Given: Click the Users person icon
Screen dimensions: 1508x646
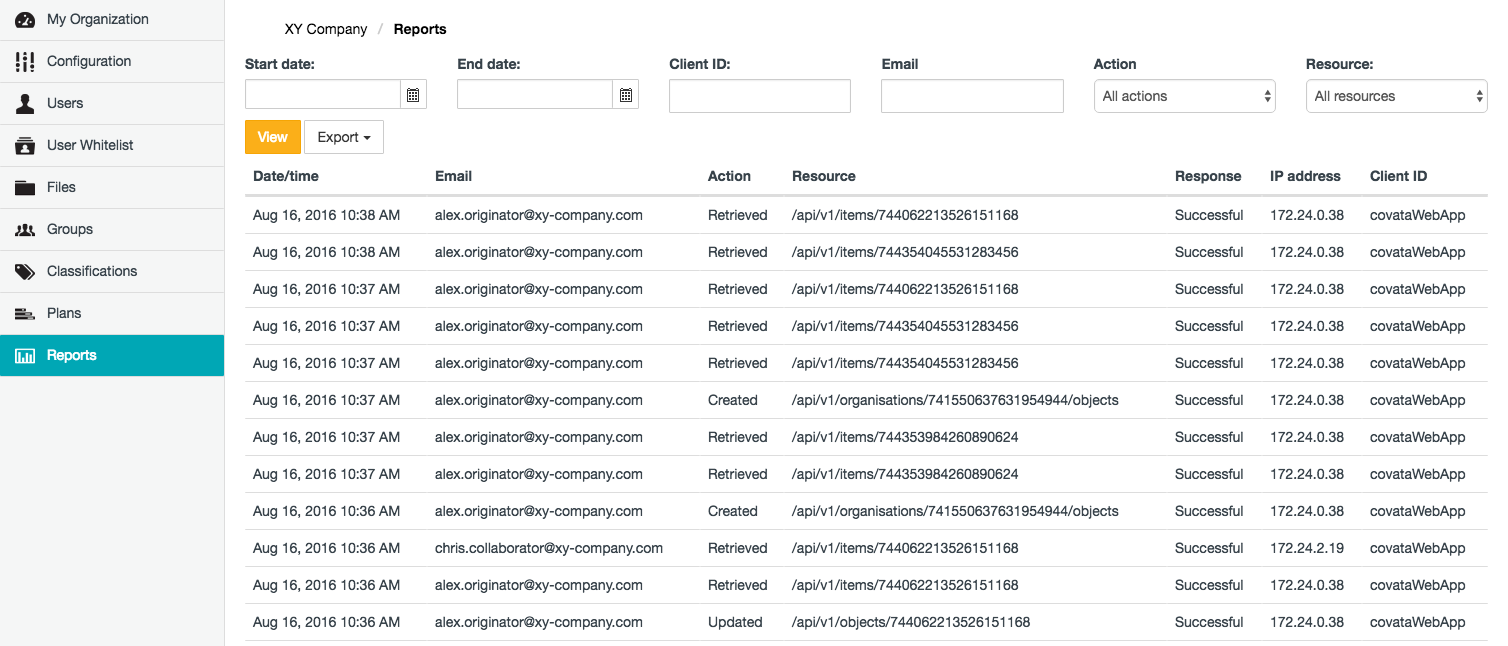Looking at the screenshot, I should (x=25, y=104).
